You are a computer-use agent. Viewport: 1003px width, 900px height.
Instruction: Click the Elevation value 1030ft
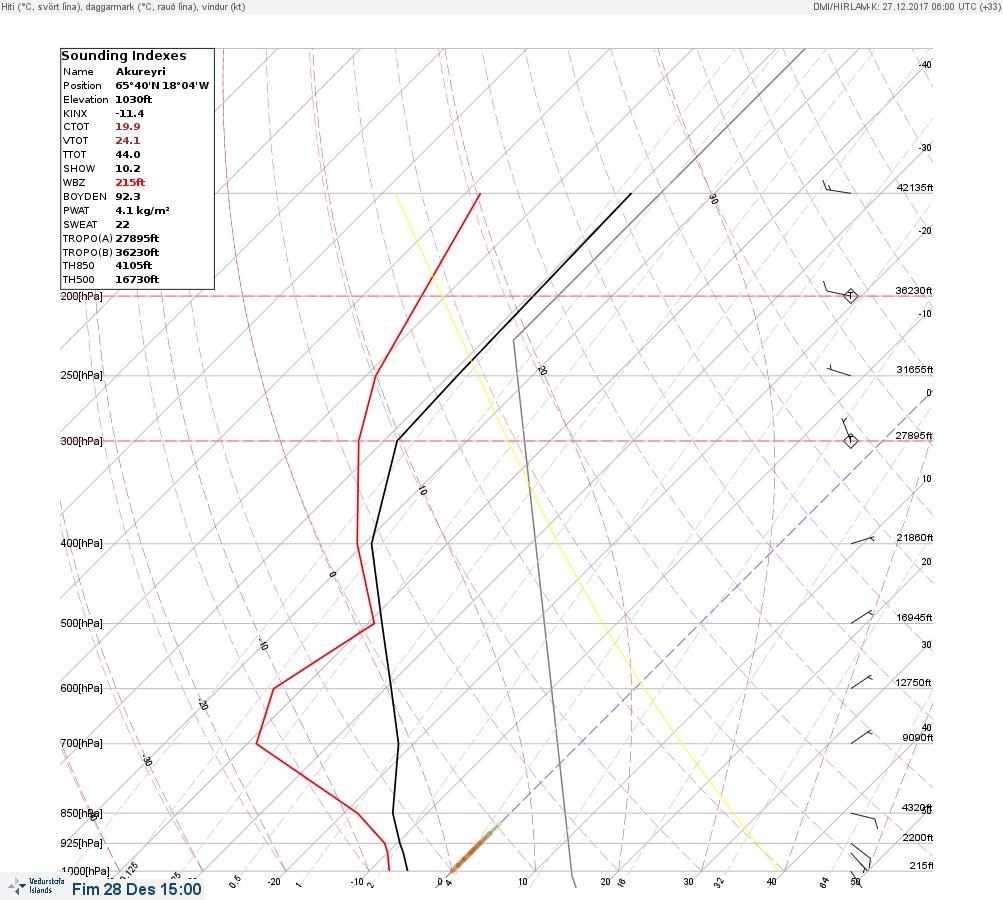pyautogui.click(x=134, y=100)
